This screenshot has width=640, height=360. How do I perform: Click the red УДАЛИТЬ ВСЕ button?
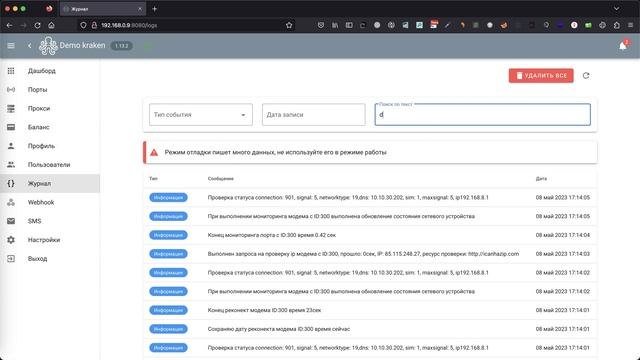(x=541, y=76)
